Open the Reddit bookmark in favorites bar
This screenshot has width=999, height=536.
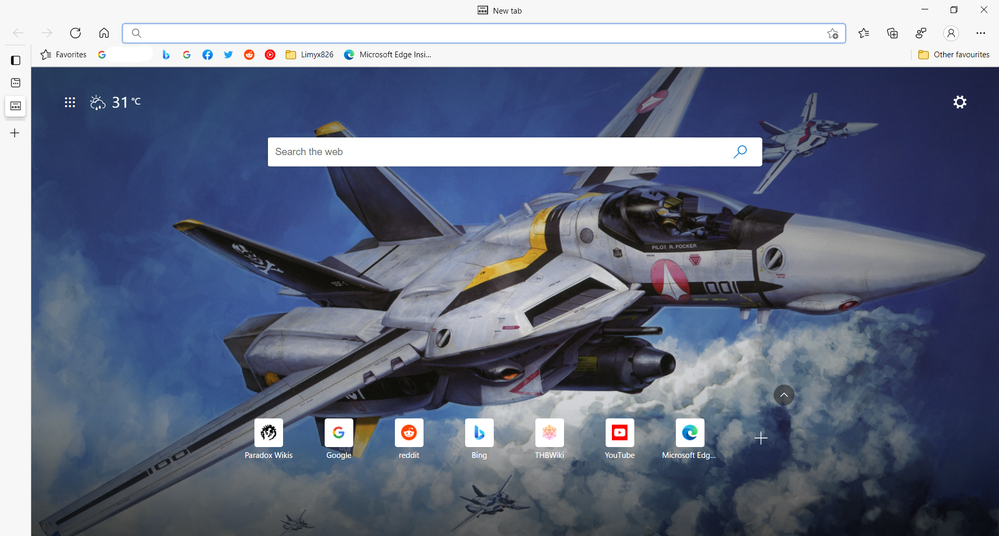[x=249, y=55]
